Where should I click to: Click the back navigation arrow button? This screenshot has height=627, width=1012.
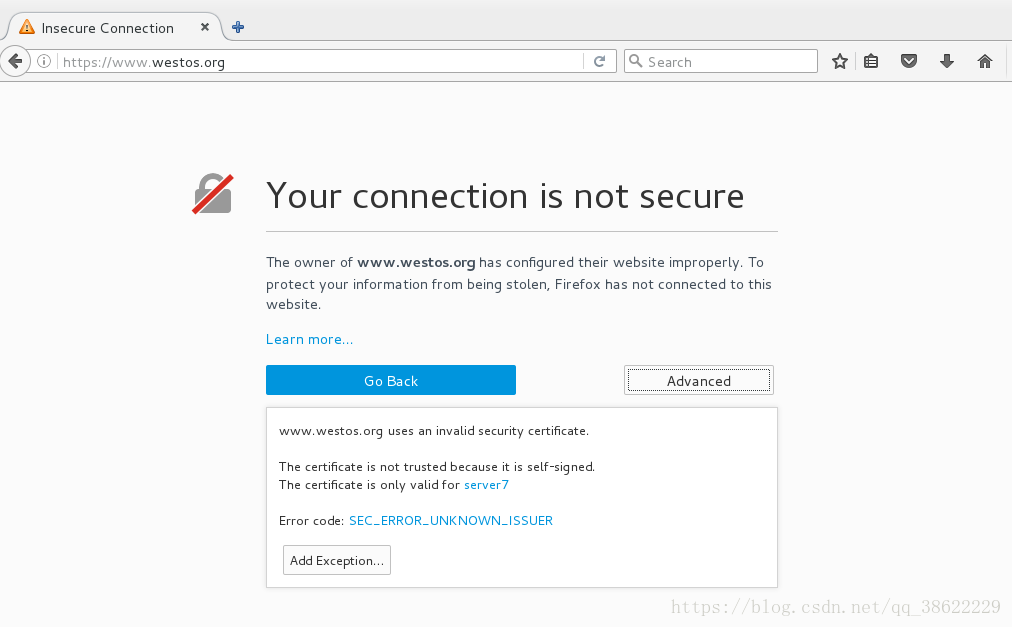point(15,61)
